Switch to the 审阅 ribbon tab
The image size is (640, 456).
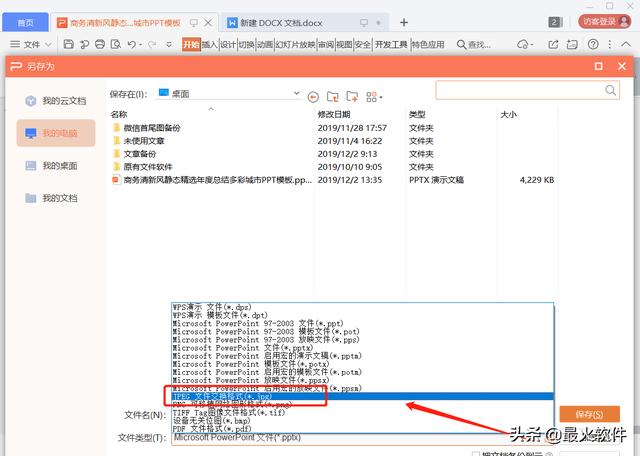(326, 44)
